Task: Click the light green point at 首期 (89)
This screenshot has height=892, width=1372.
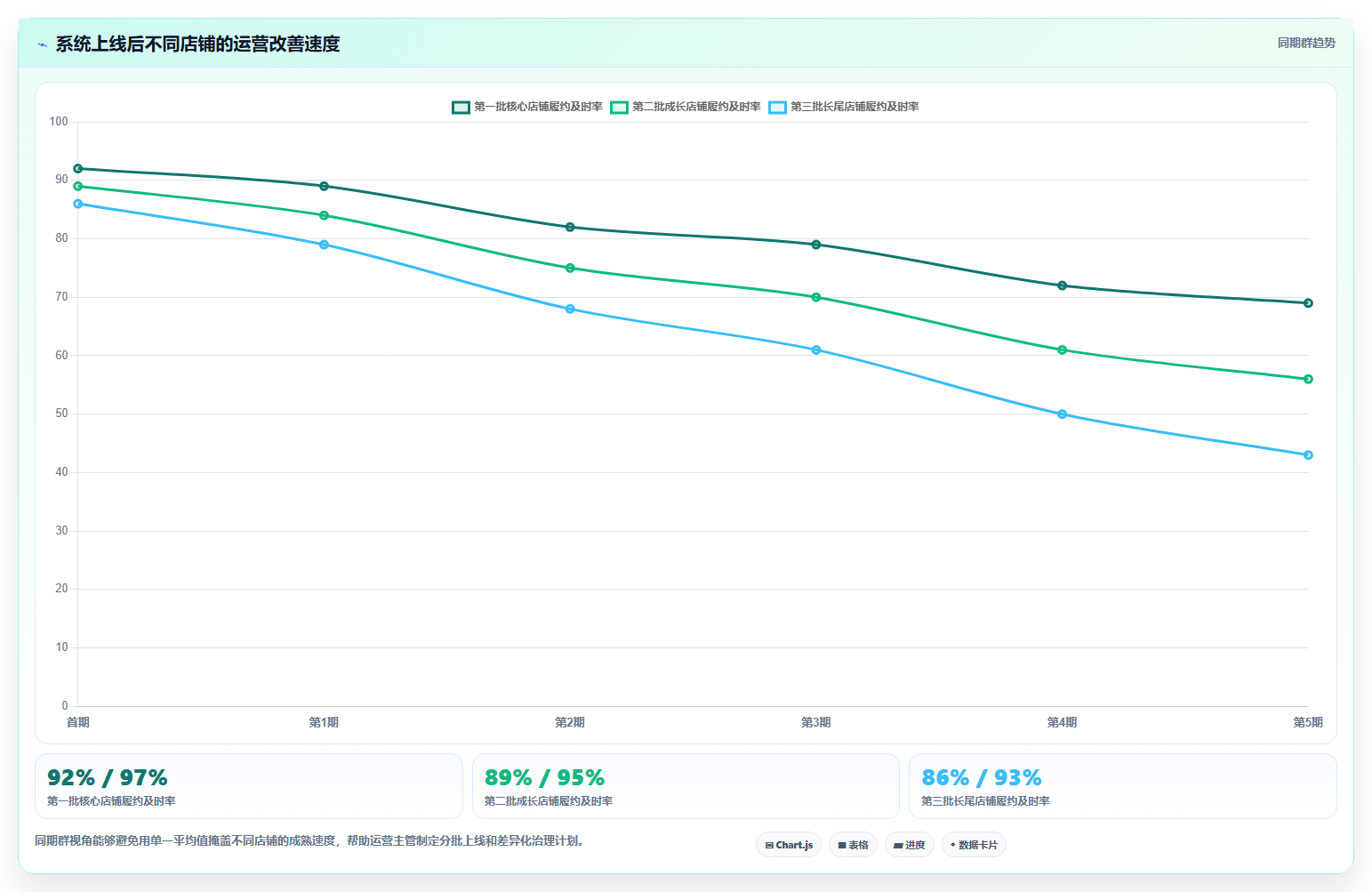Action: [78, 186]
